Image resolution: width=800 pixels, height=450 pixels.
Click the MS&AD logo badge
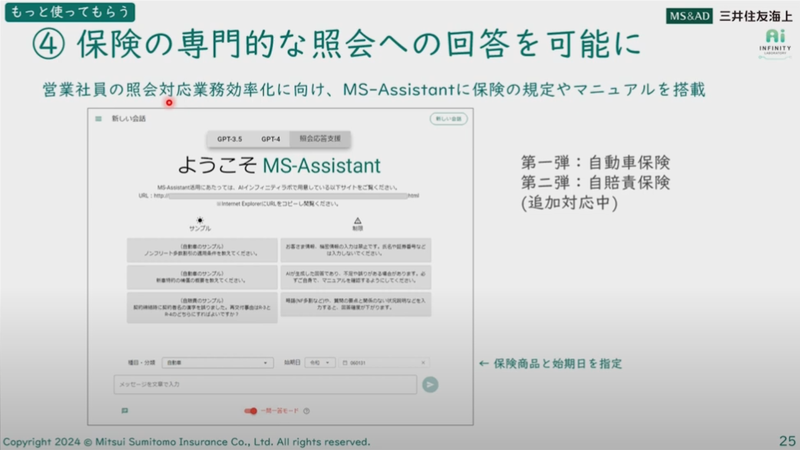point(689,16)
